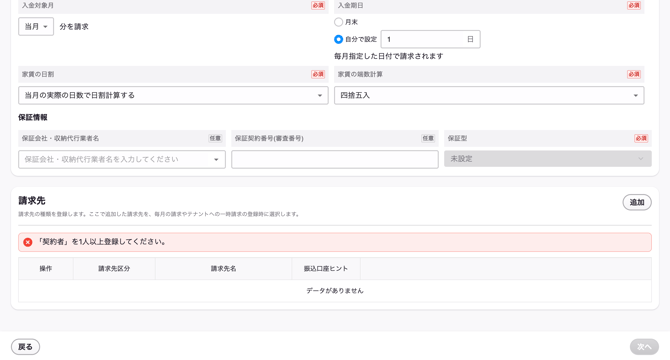This screenshot has height=360, width=670.
Task: Click the 次へ button
Action: point(644,347)
